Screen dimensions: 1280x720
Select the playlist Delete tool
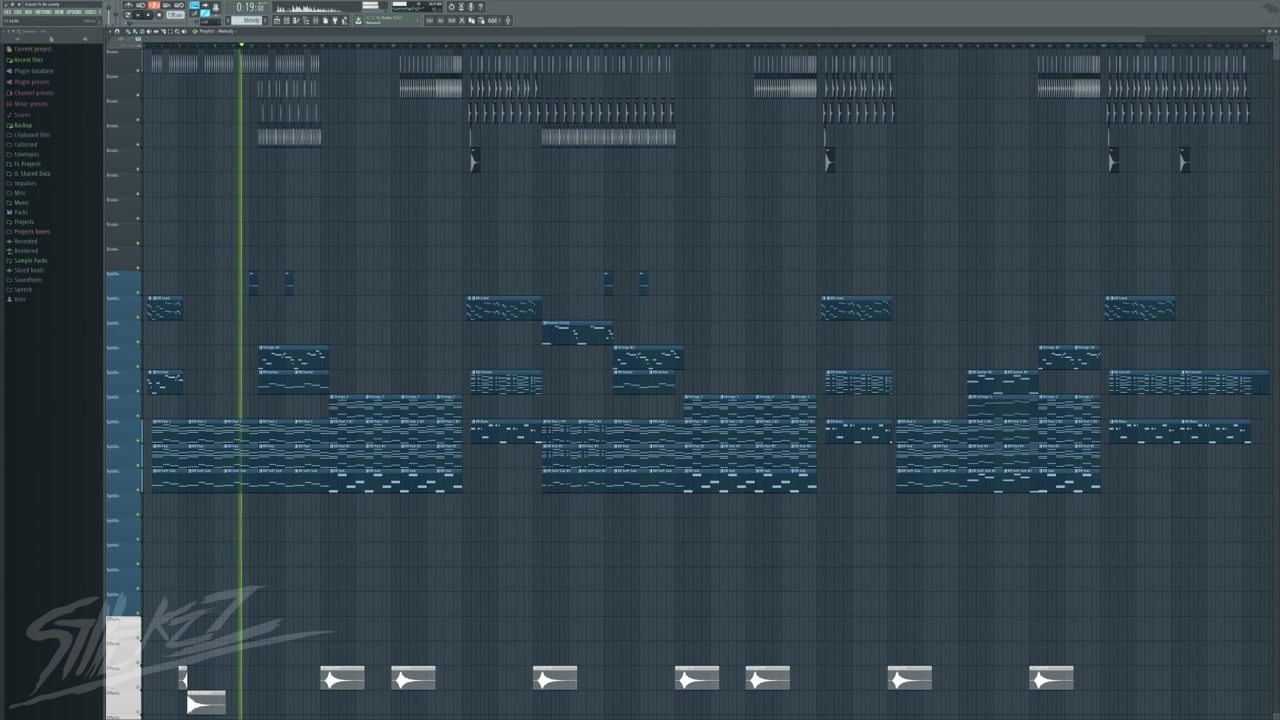click(x=142, y=31)
